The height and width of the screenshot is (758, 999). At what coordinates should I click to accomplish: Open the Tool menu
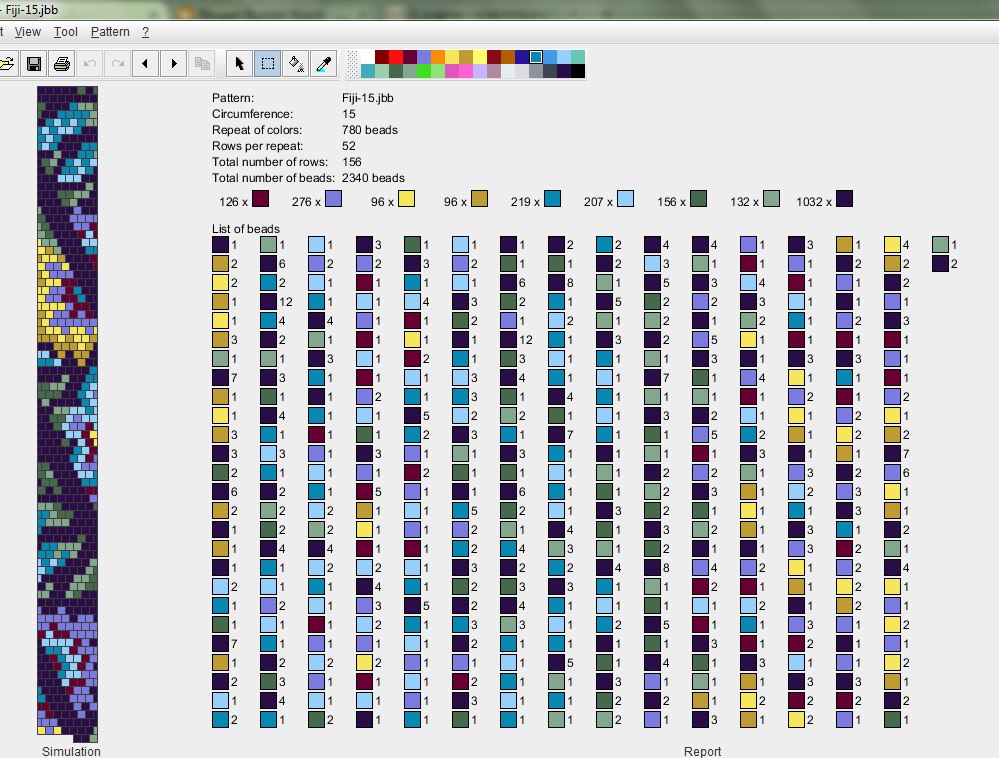click(x=66, y=32)
